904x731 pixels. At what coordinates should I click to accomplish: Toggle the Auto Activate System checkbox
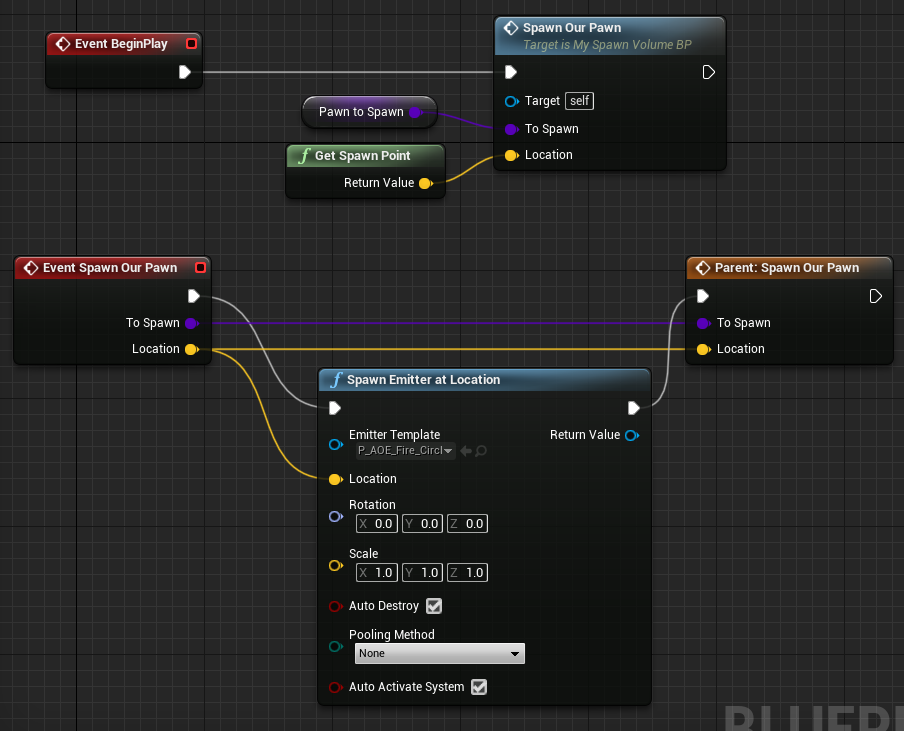(479, 687)
